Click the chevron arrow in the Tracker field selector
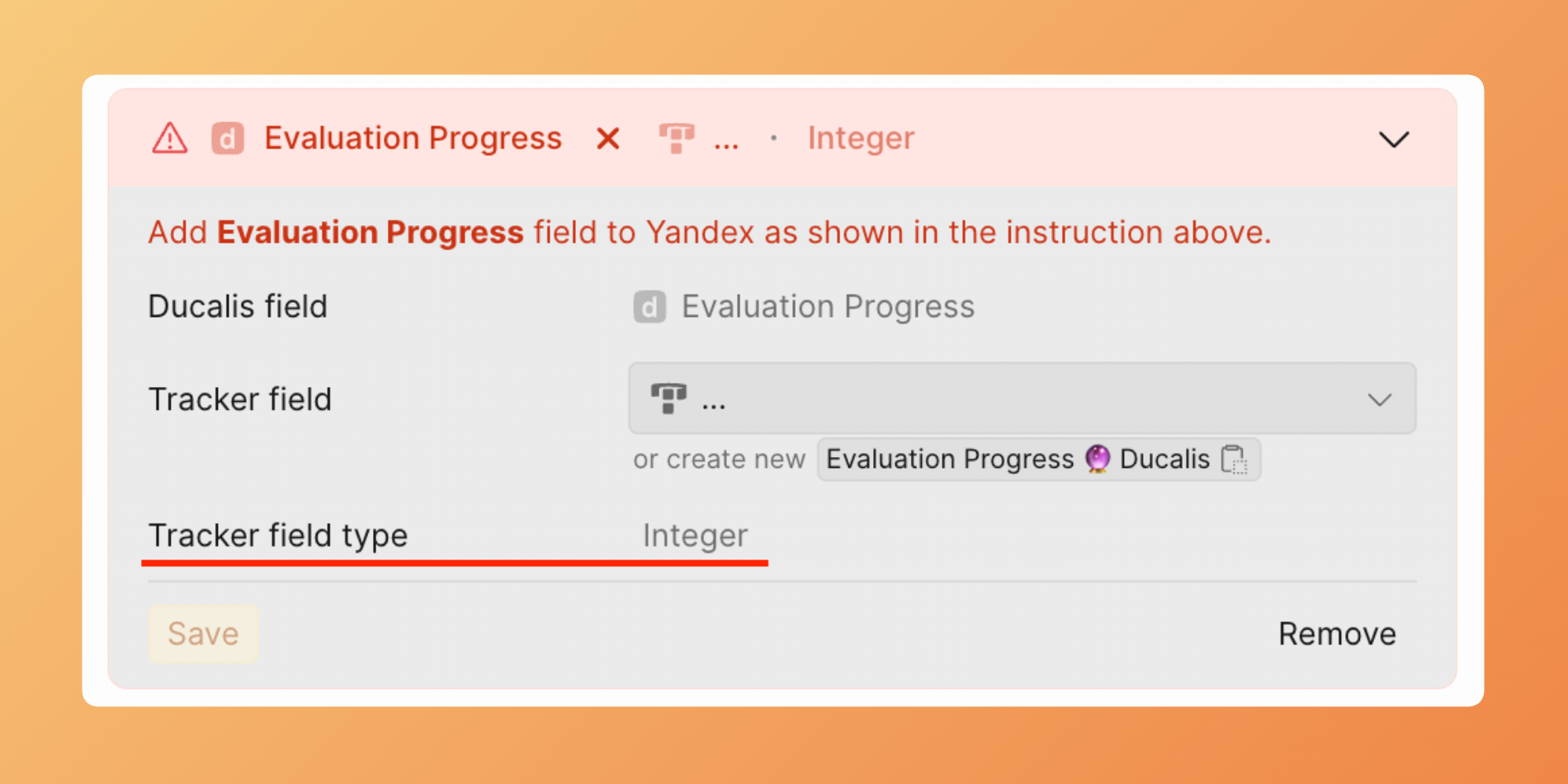 pyautogui.click(x=1380, y=400)
